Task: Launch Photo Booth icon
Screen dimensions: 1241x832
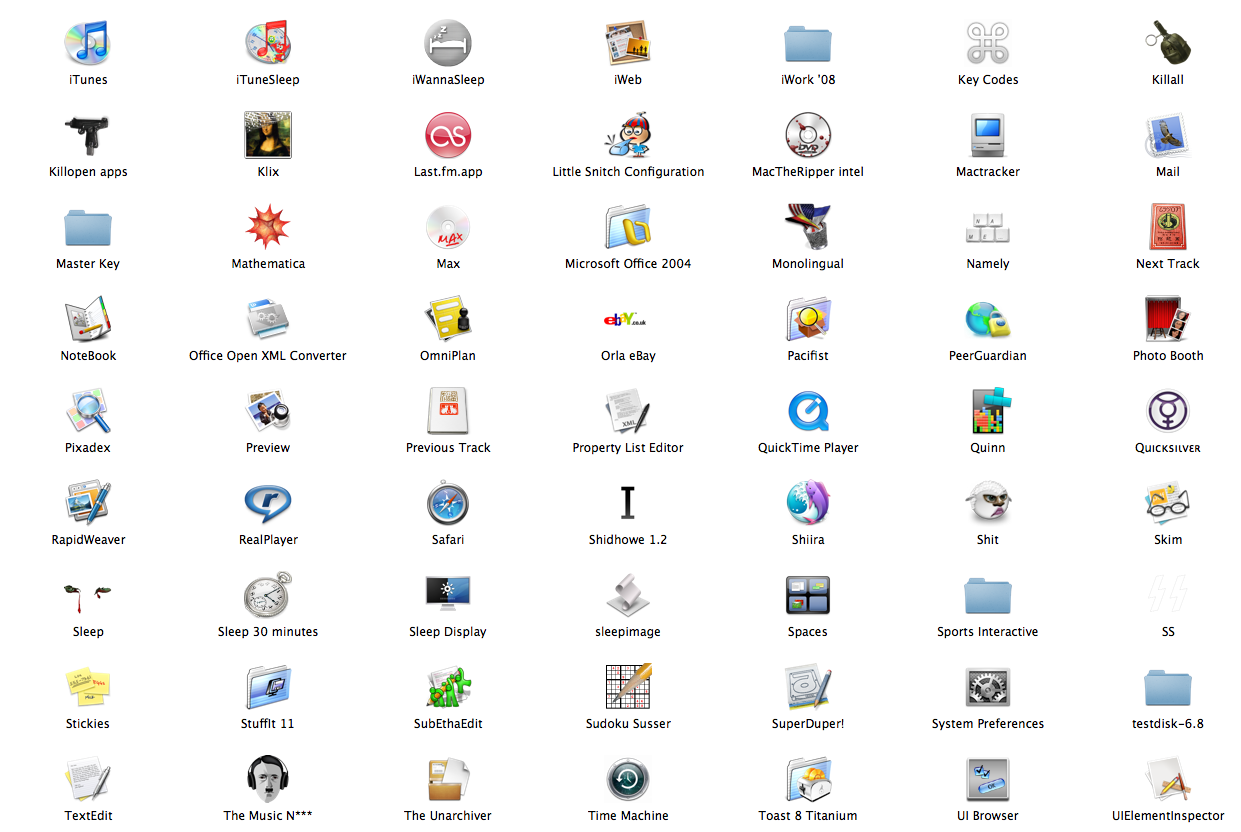Action: [x=1168, y=318]
